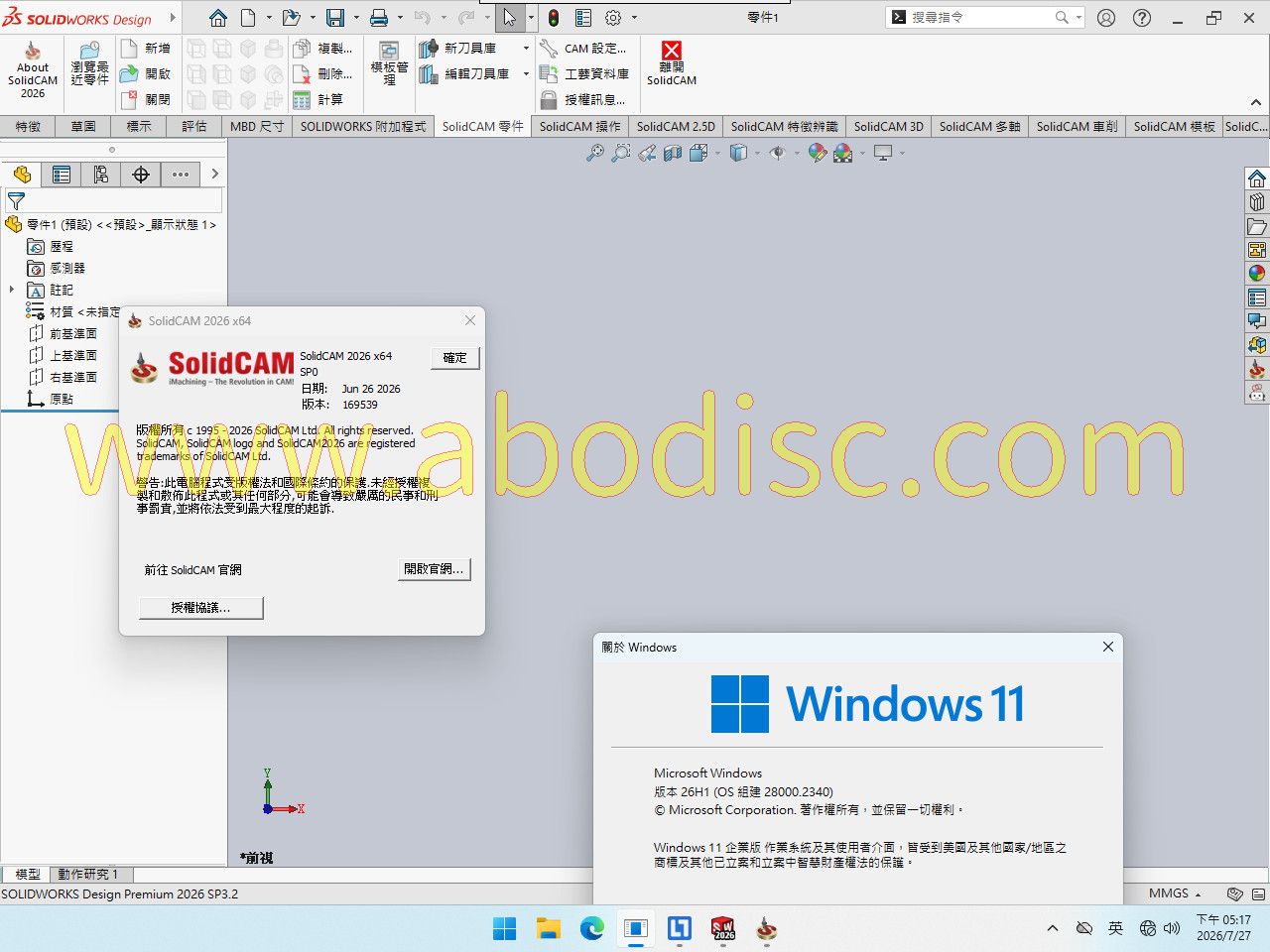Click the 計算 calculate command

tap(318, 99)
